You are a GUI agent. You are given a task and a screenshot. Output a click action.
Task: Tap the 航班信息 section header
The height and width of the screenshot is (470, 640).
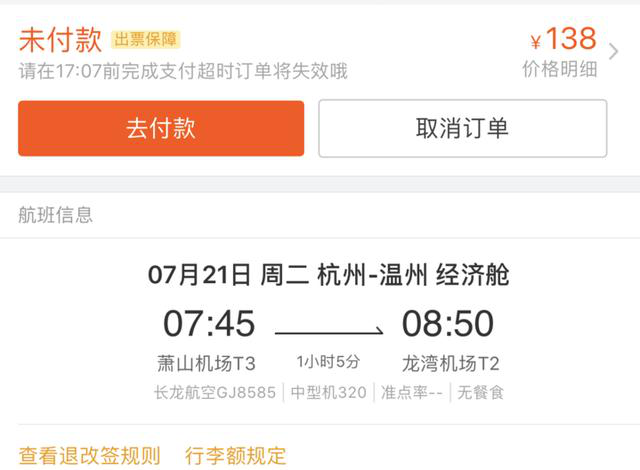point(56,215)
